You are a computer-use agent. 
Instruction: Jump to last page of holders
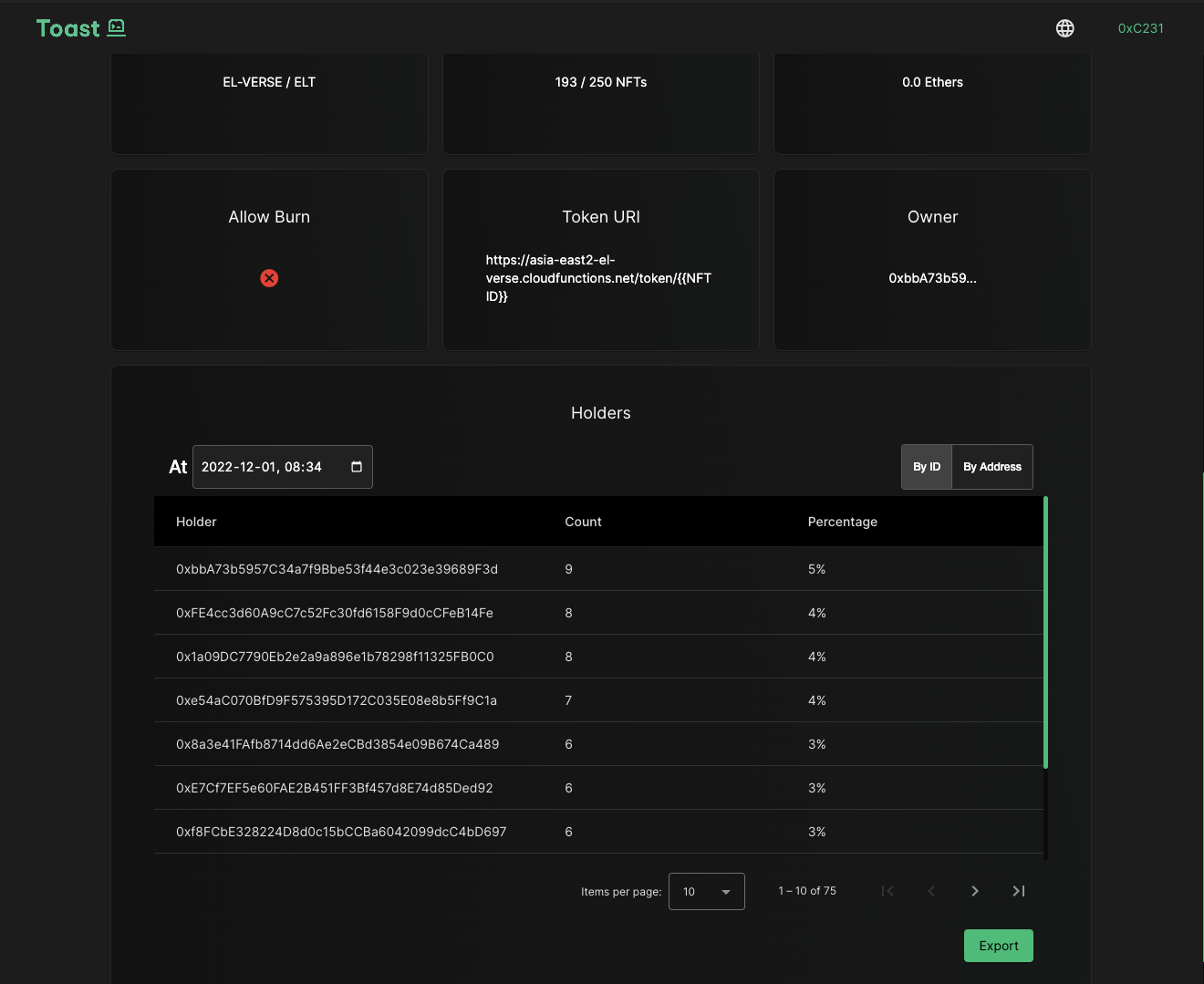1019,891
